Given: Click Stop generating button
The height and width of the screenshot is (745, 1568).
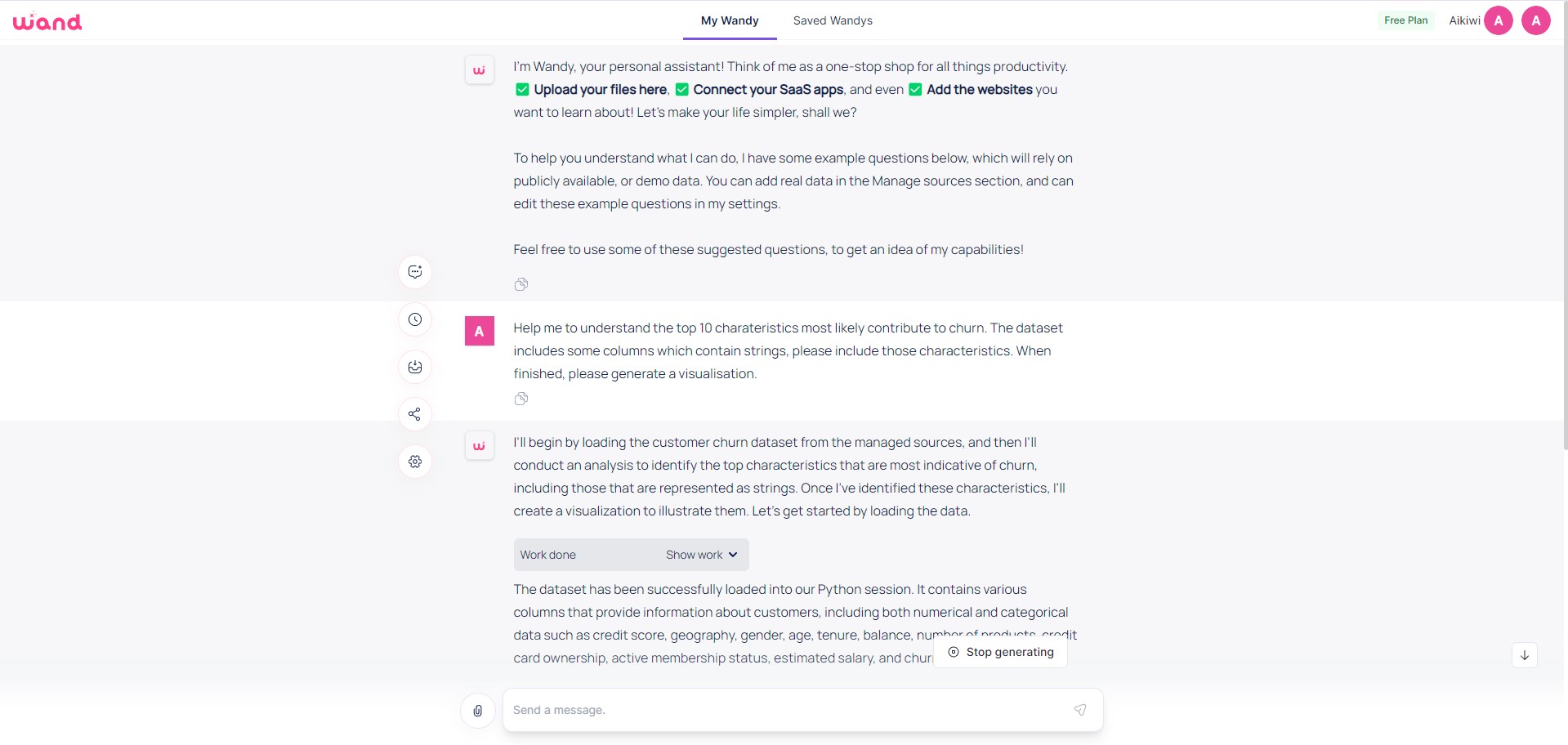Looking at the screenshot, I should 1000,652.
